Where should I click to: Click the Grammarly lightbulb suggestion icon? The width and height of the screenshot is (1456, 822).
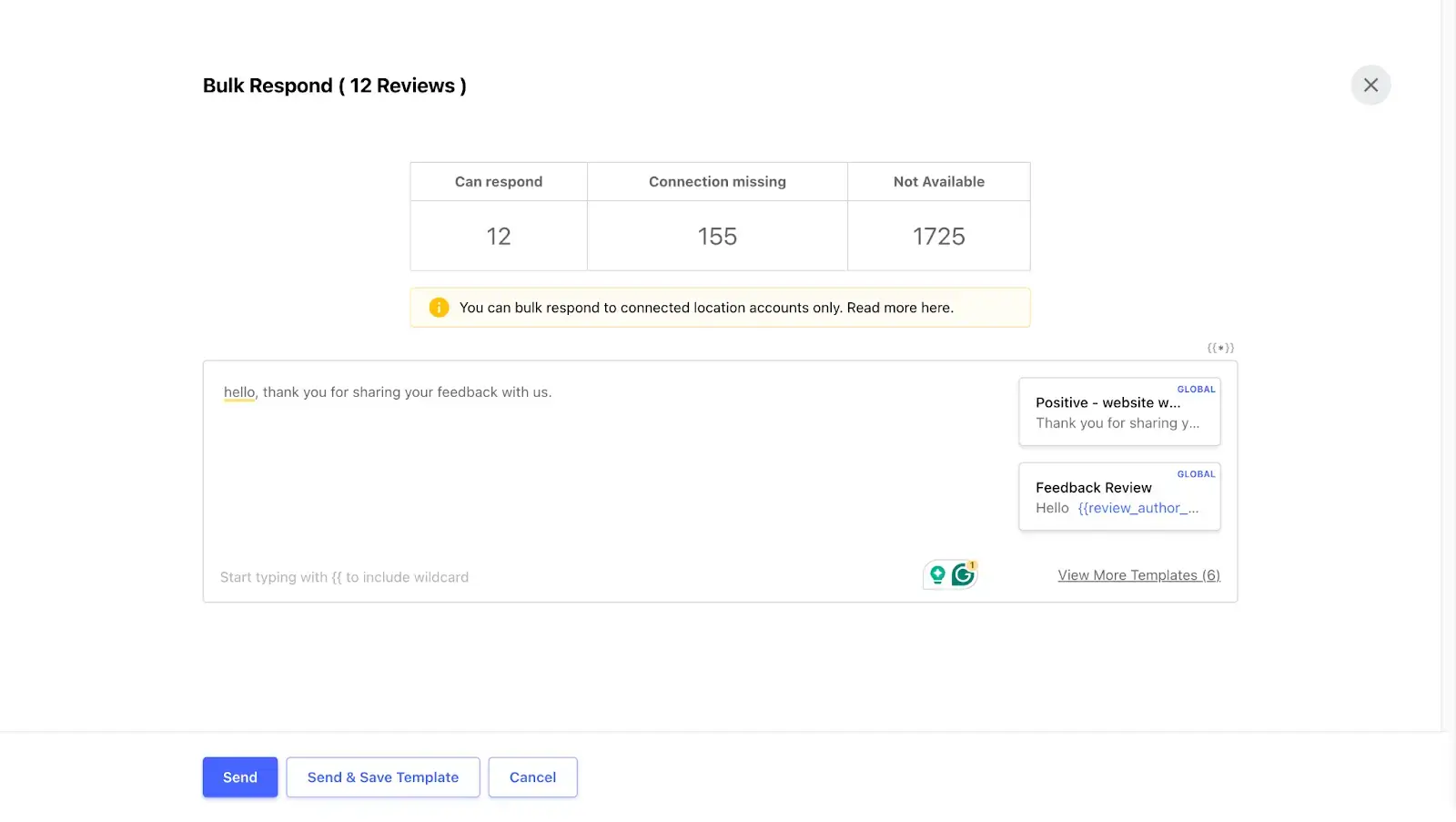tap(937, 575)
